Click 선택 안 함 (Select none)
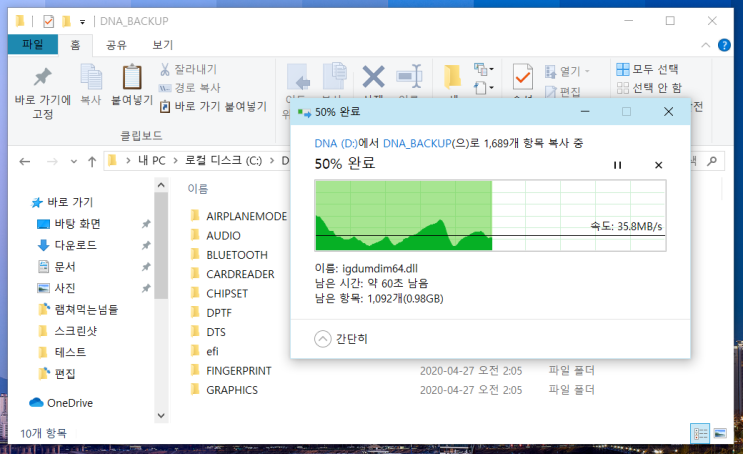 (x=649, y=88)
